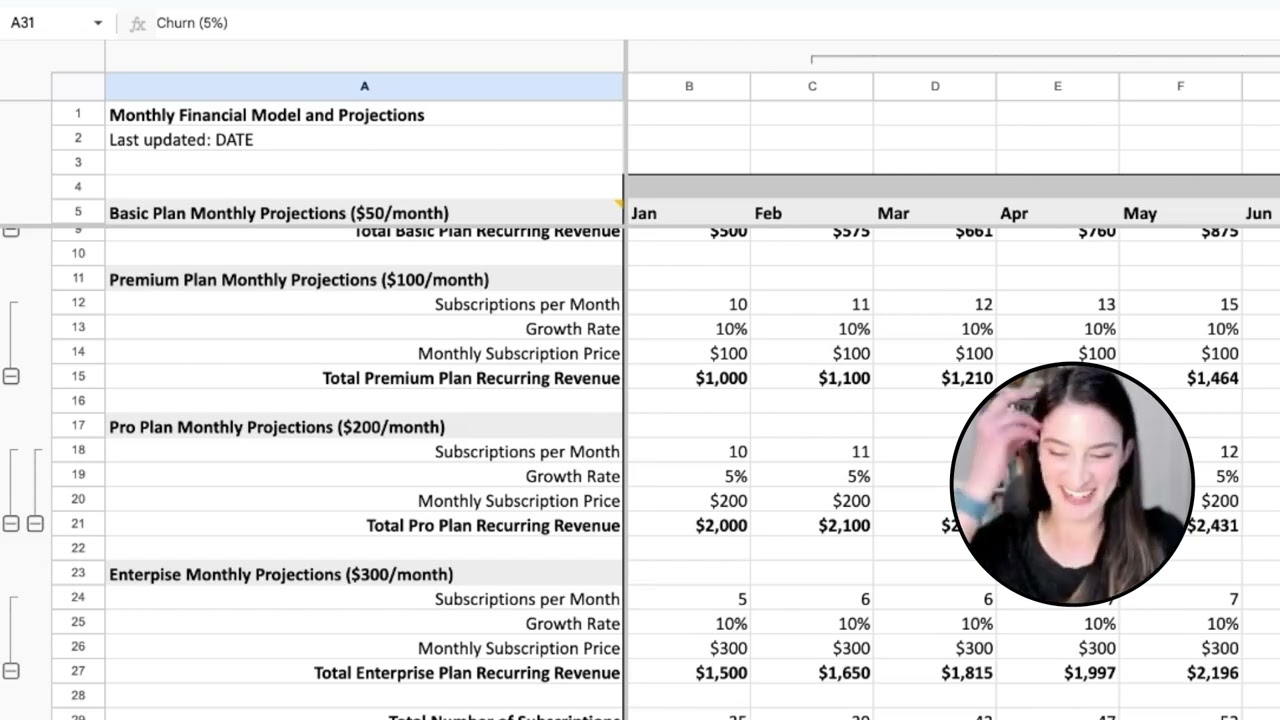The width and height of the screenshot is (1280, 720).
Task: Click the Feb month header cell
Action: (x=812, y=213)
